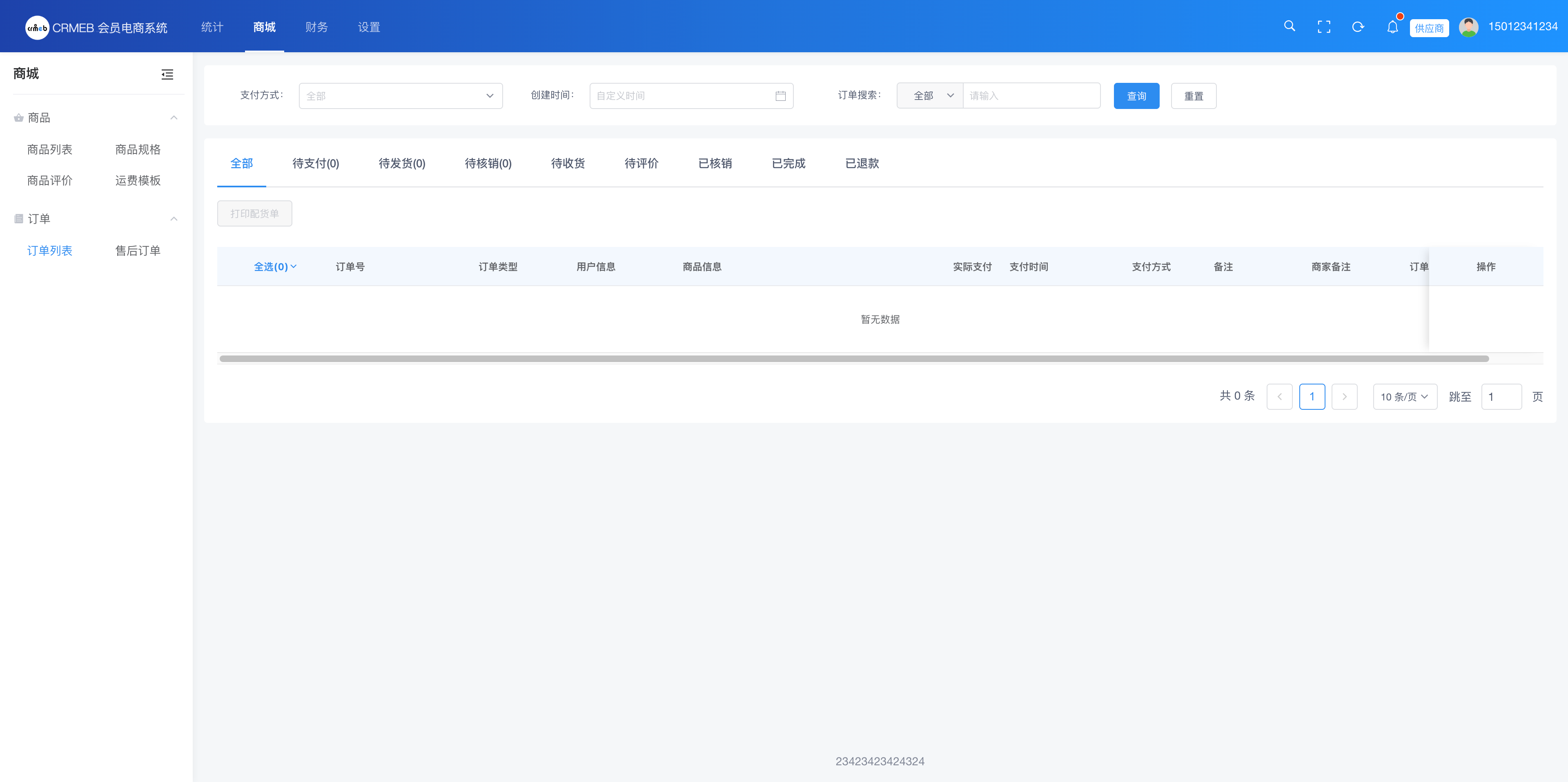1568x782 pixels.
Task: Open the 全选(0) selection dropdown
Action: point(275,267)
